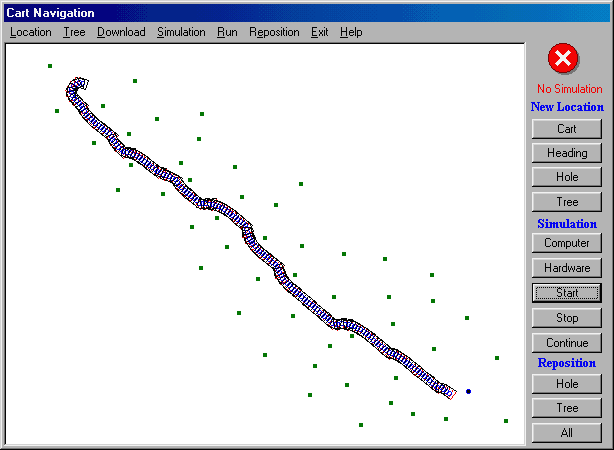Open the Simulation menu
This screenshot has width=614, height=450.
(181, 32)
